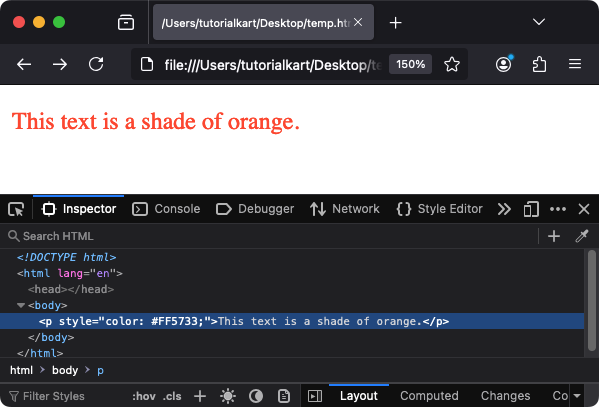This screenshot has height=407, width=599.
Task: Toggle Responsive Design Mode icon
Action: (531, 209)
